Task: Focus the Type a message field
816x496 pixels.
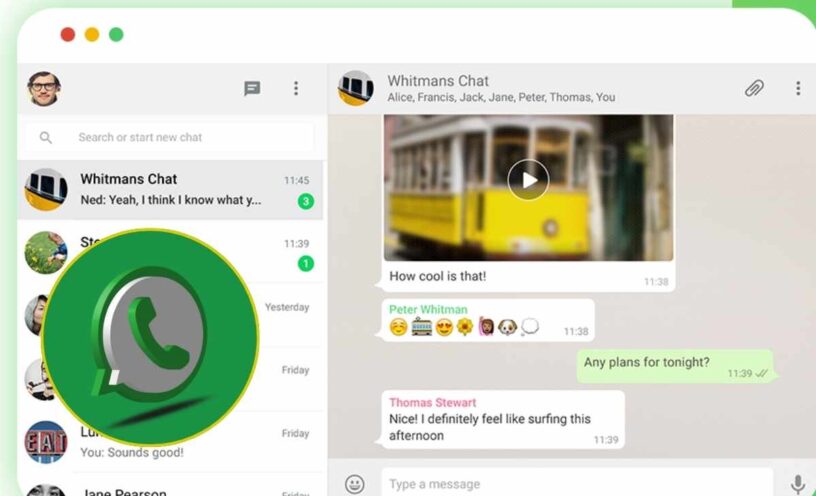Action: (x=577, y=483)
